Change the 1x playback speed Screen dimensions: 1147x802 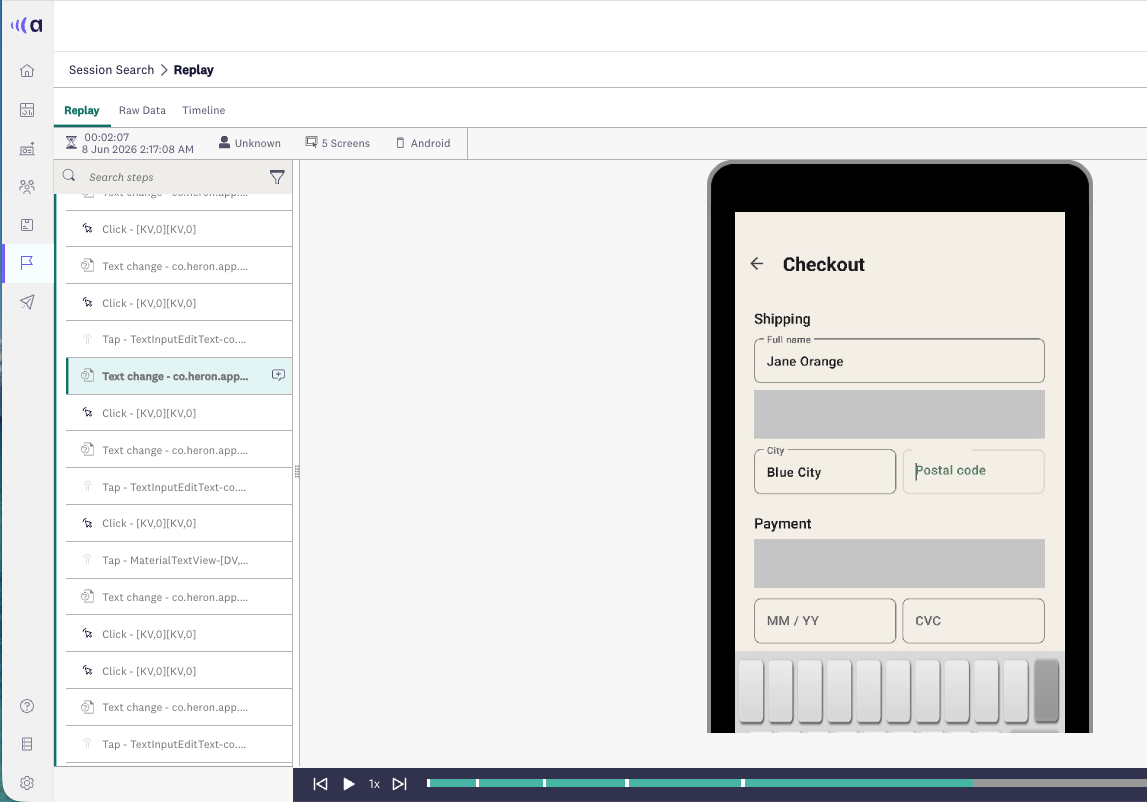tap(374, 784)
